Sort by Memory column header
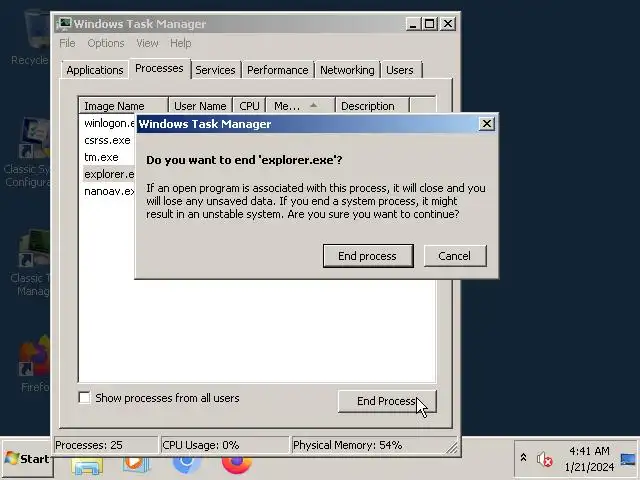This screenshot has width=640, height=480. click(x=300, y=106)
